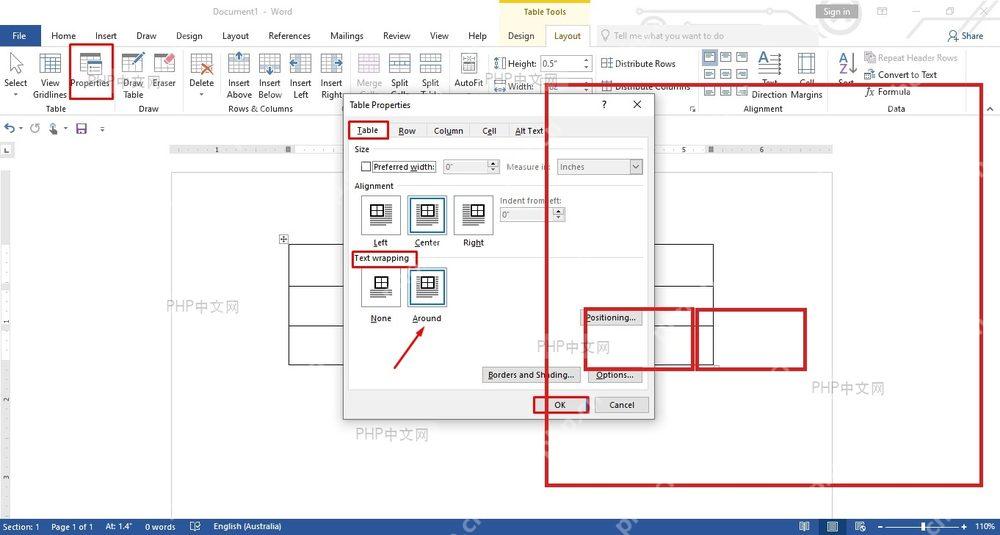Toggle View Gridlines in the Table group
1000x535 pixels.
coord(50,75)
